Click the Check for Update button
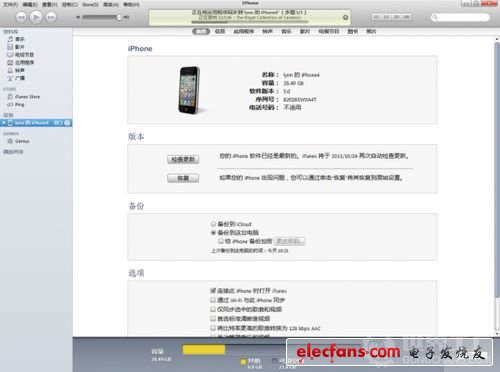 click(x=183, y=159)
